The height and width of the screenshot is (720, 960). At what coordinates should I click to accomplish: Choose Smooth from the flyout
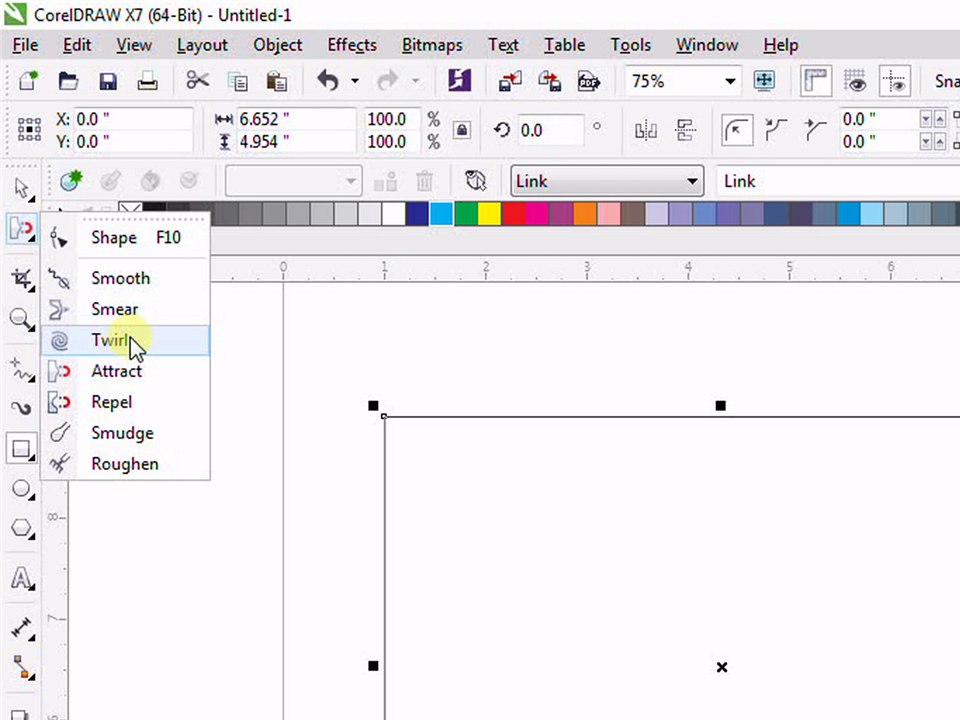[x=126, y=279]
